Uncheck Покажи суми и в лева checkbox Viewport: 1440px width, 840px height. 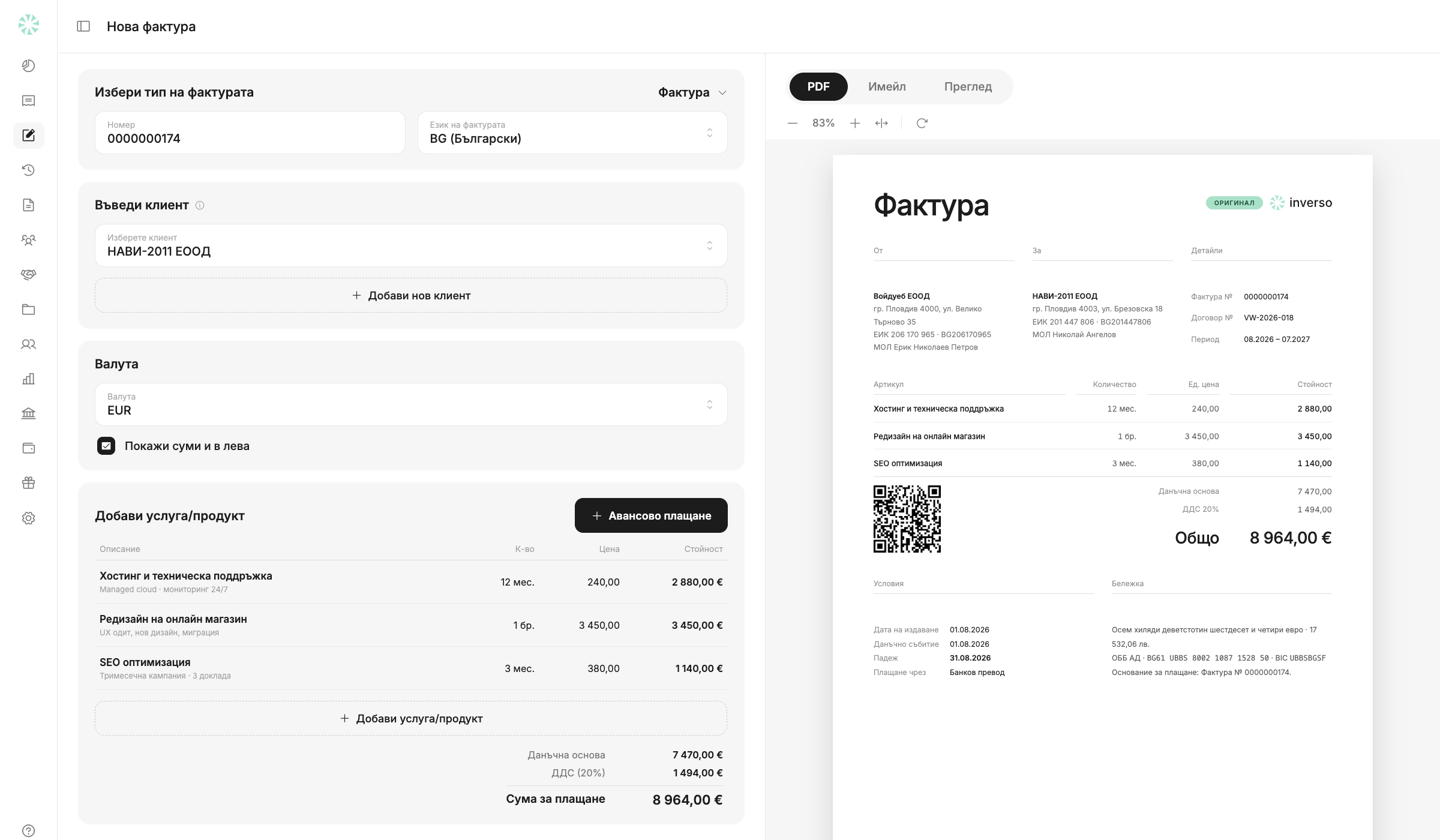tap(106, 446)
